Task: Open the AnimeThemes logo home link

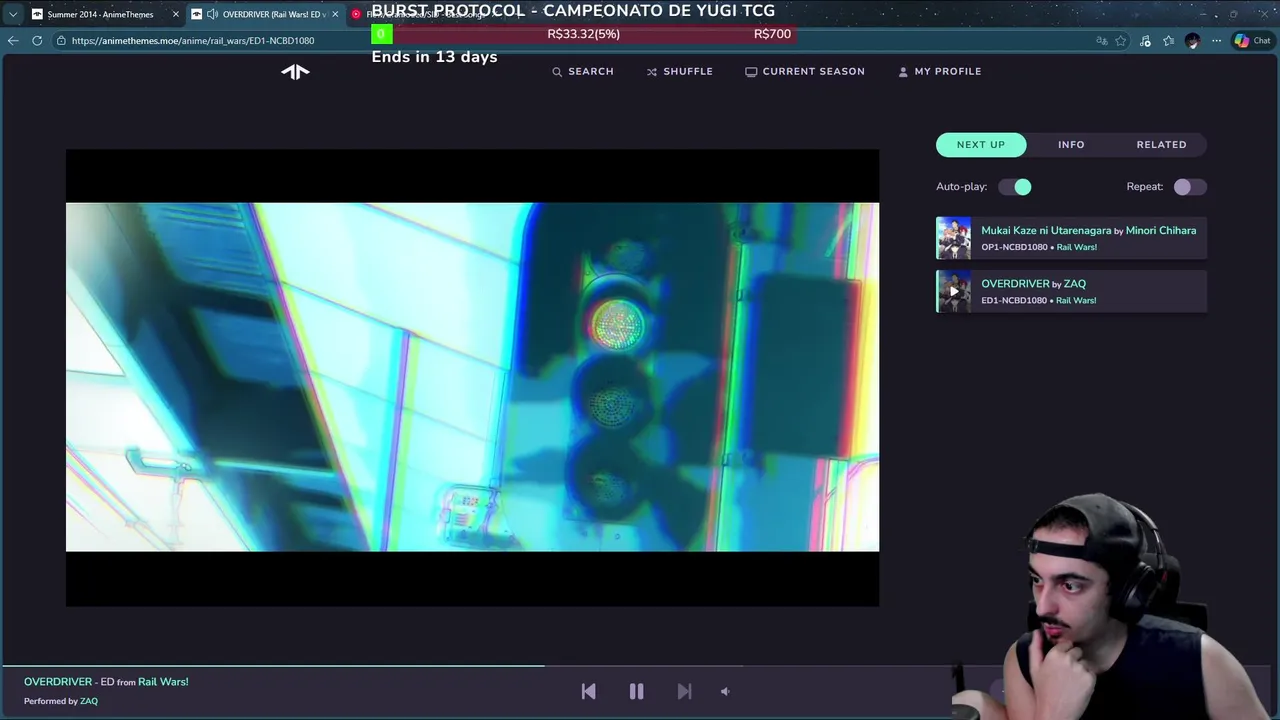Action: (x=295, y=71)
